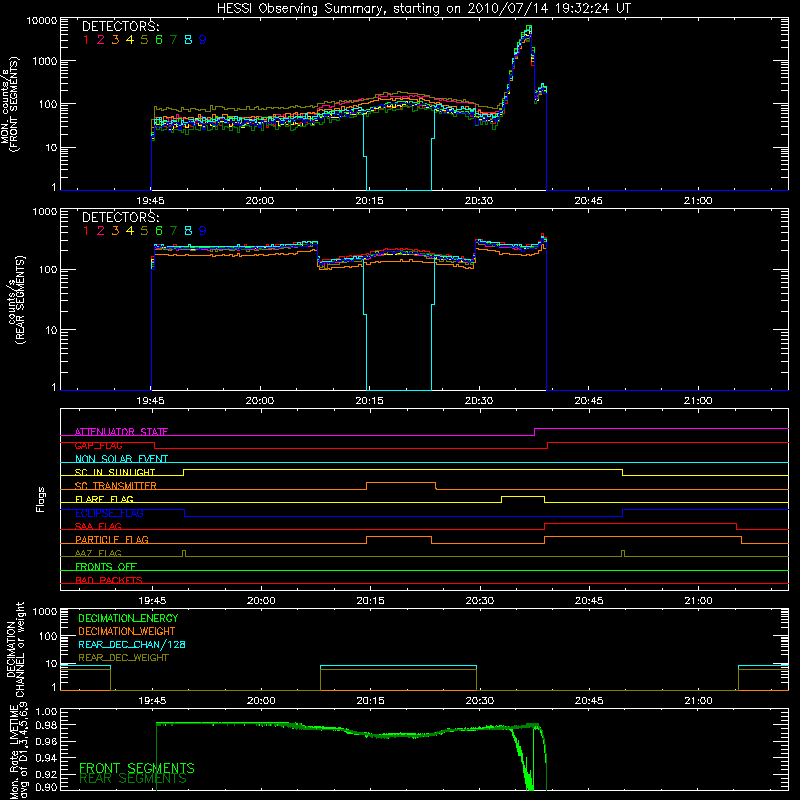
Task: Click yellow detector number 4 in front segments legend
Action: point(130,40)
